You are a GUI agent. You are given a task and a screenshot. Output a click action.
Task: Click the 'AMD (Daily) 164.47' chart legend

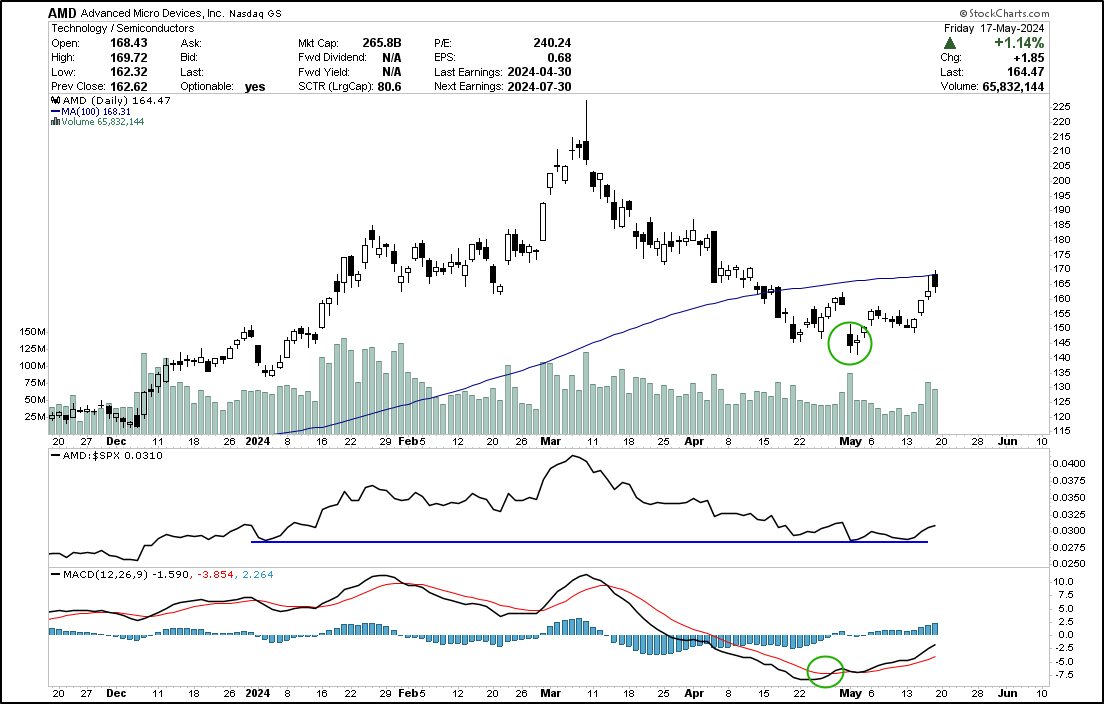pyautogui.click(x=116, y=101)
